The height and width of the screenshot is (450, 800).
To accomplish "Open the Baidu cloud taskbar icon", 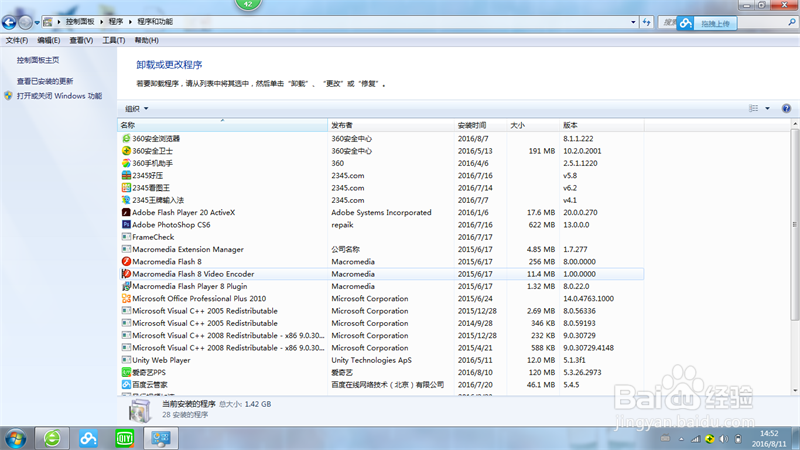I will coord(88,438).
